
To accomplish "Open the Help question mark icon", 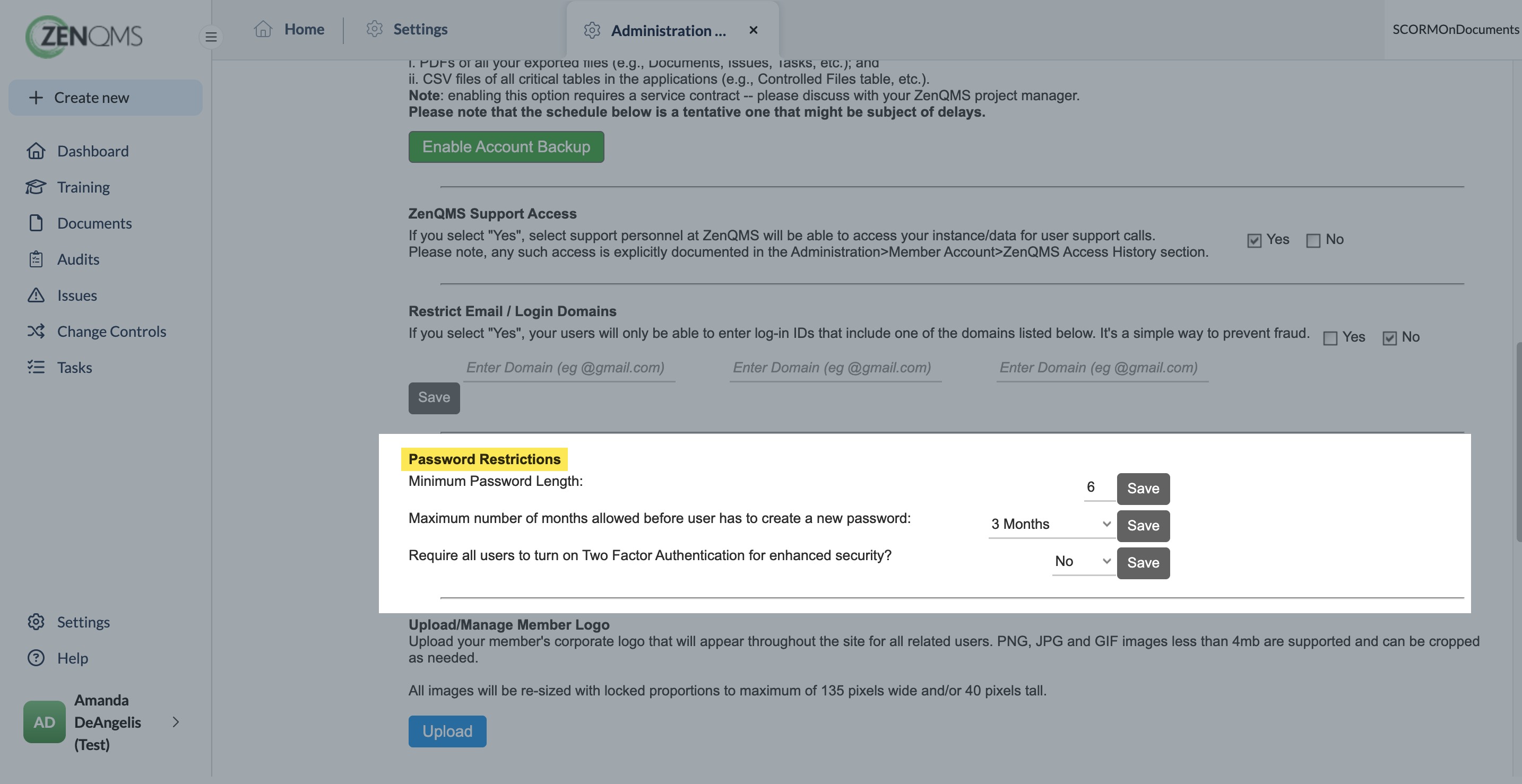I will click(36, 658).
